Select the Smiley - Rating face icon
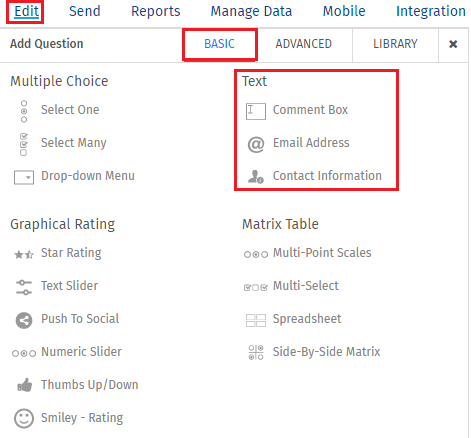Screen dimensions: 471x438 24,418
